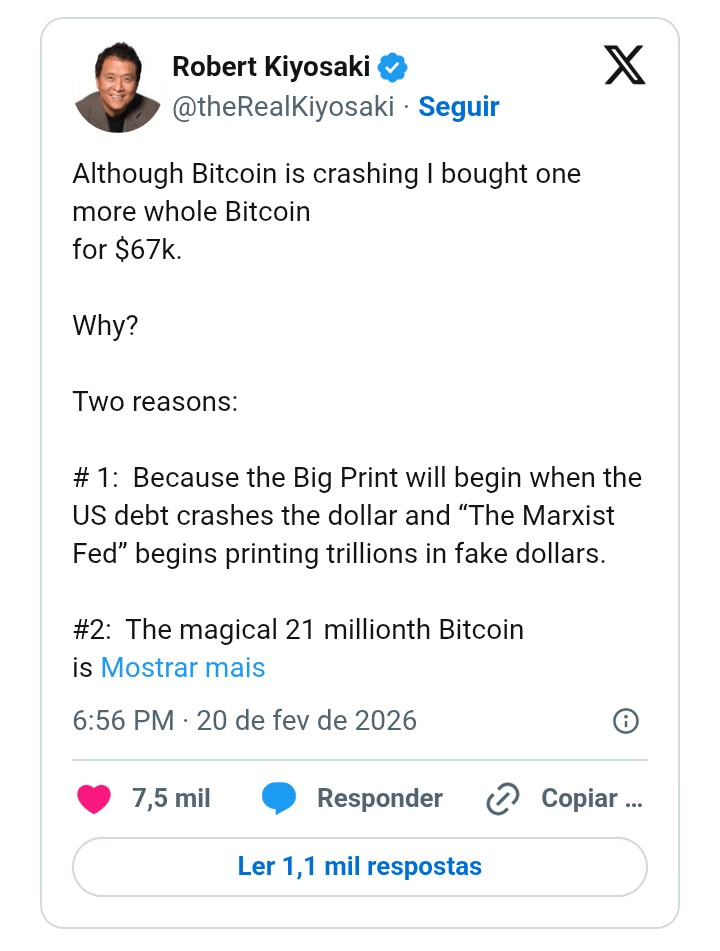
Task: Open the tweet info icon
Action: click(x=625, y=721)
